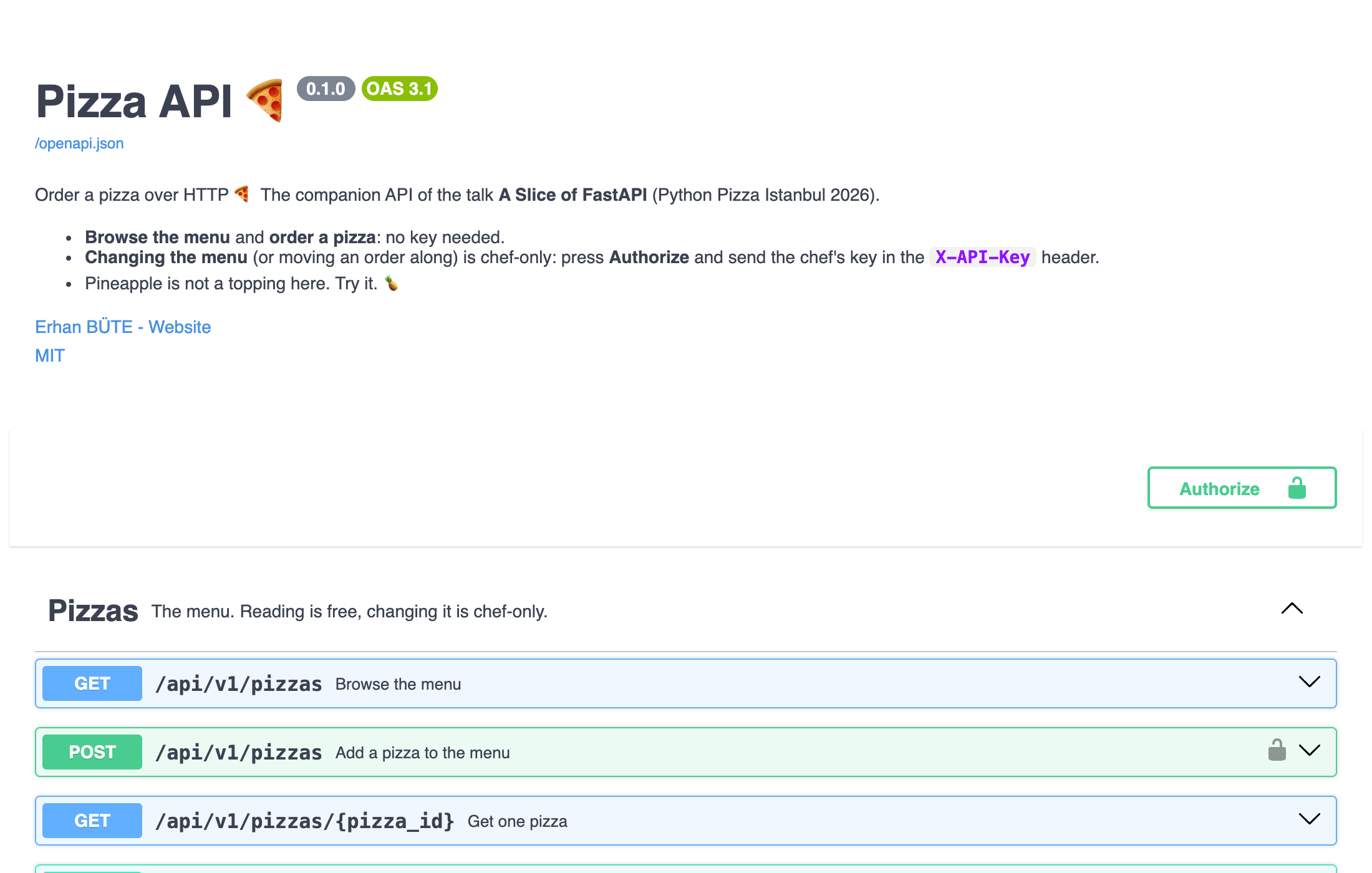Image resolution: width=1372 pixels, height=873 pixels.
Task: Open the /openapi.json link
Action: click(x=79, y=143)
